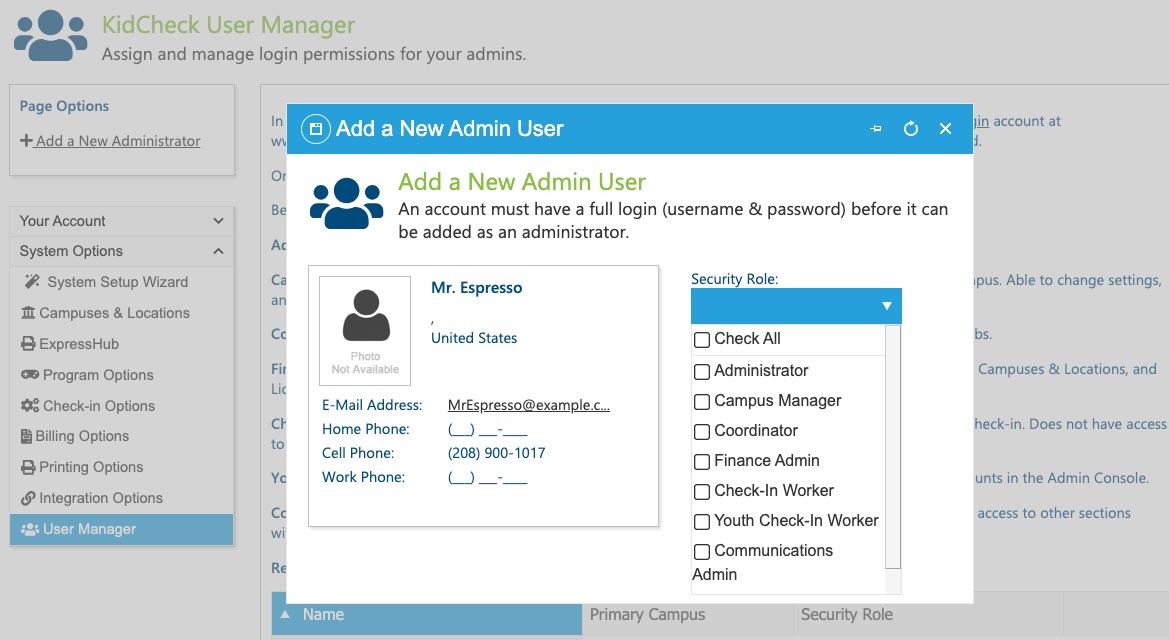Select User Manager in sidebar

122,529
